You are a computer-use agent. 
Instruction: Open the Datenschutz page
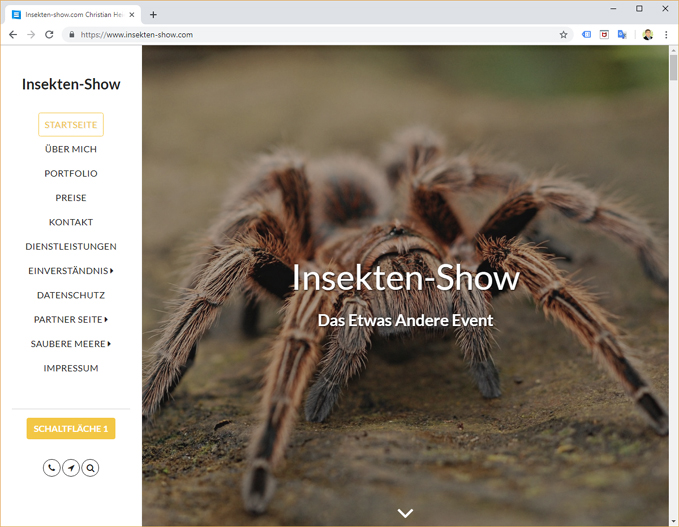[x=71, y=295]
